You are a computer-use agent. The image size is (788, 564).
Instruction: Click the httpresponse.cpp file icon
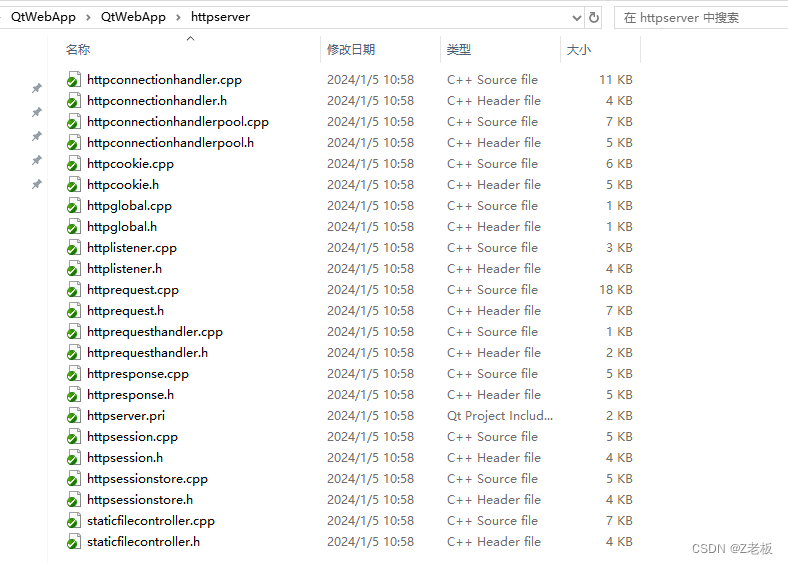(x=74, y=374)
